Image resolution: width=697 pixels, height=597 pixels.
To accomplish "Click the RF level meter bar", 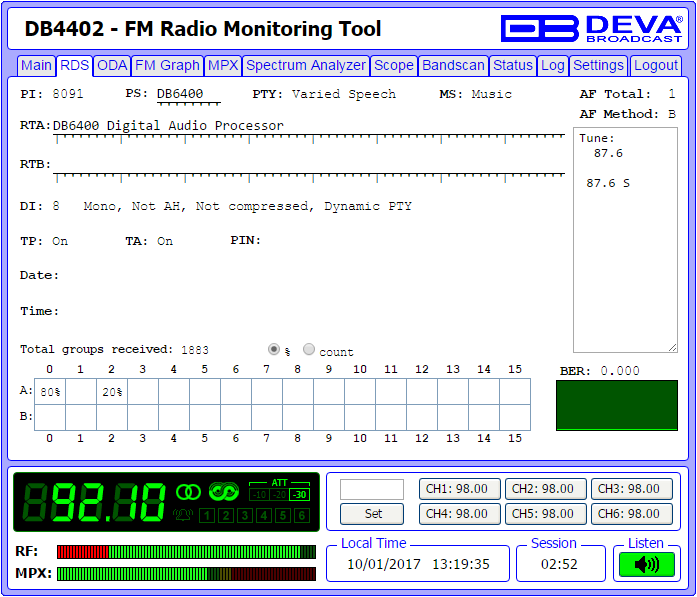I will [186, 552].
